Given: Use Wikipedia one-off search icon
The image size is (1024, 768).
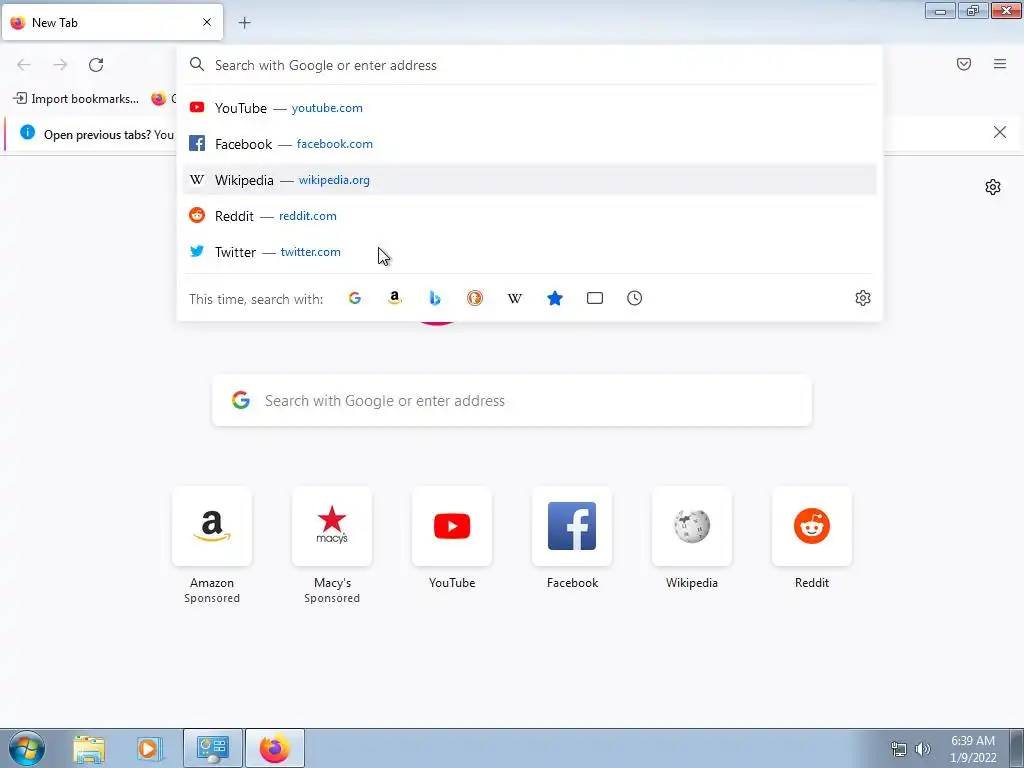Looking at the screenshot, I should [515, 298].
